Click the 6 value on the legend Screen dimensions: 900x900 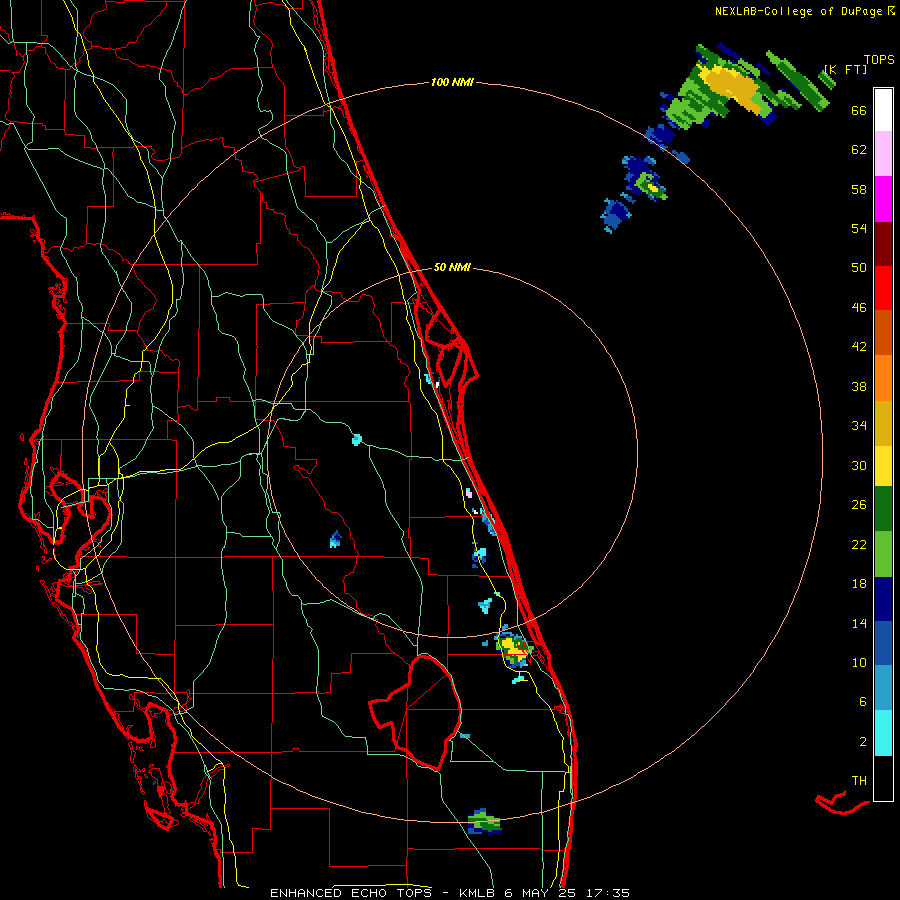(863, 702)
